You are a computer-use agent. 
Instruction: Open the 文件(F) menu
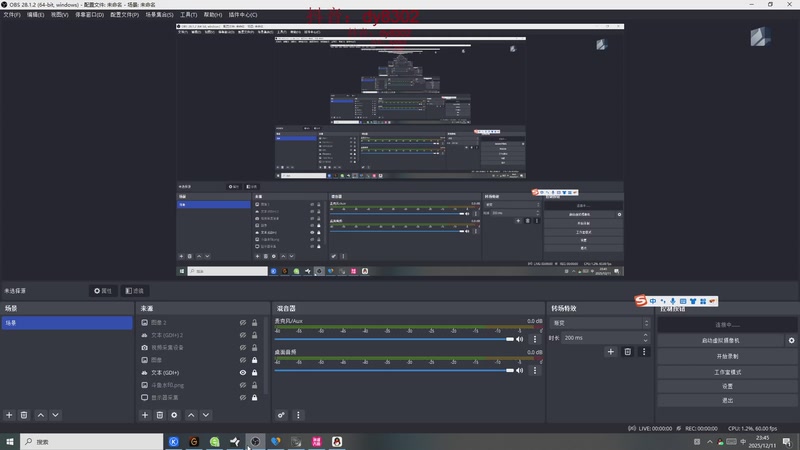coord(12,15)
